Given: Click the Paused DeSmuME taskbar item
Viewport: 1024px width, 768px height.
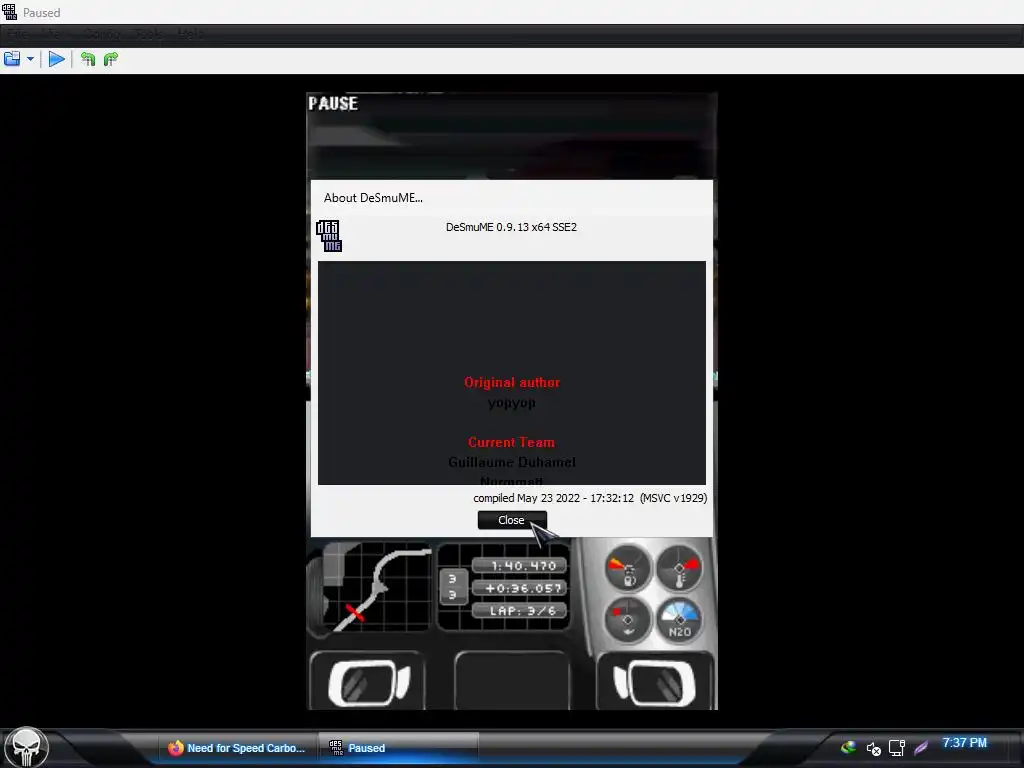Looking at the screenshot, I should pos(398,748).
